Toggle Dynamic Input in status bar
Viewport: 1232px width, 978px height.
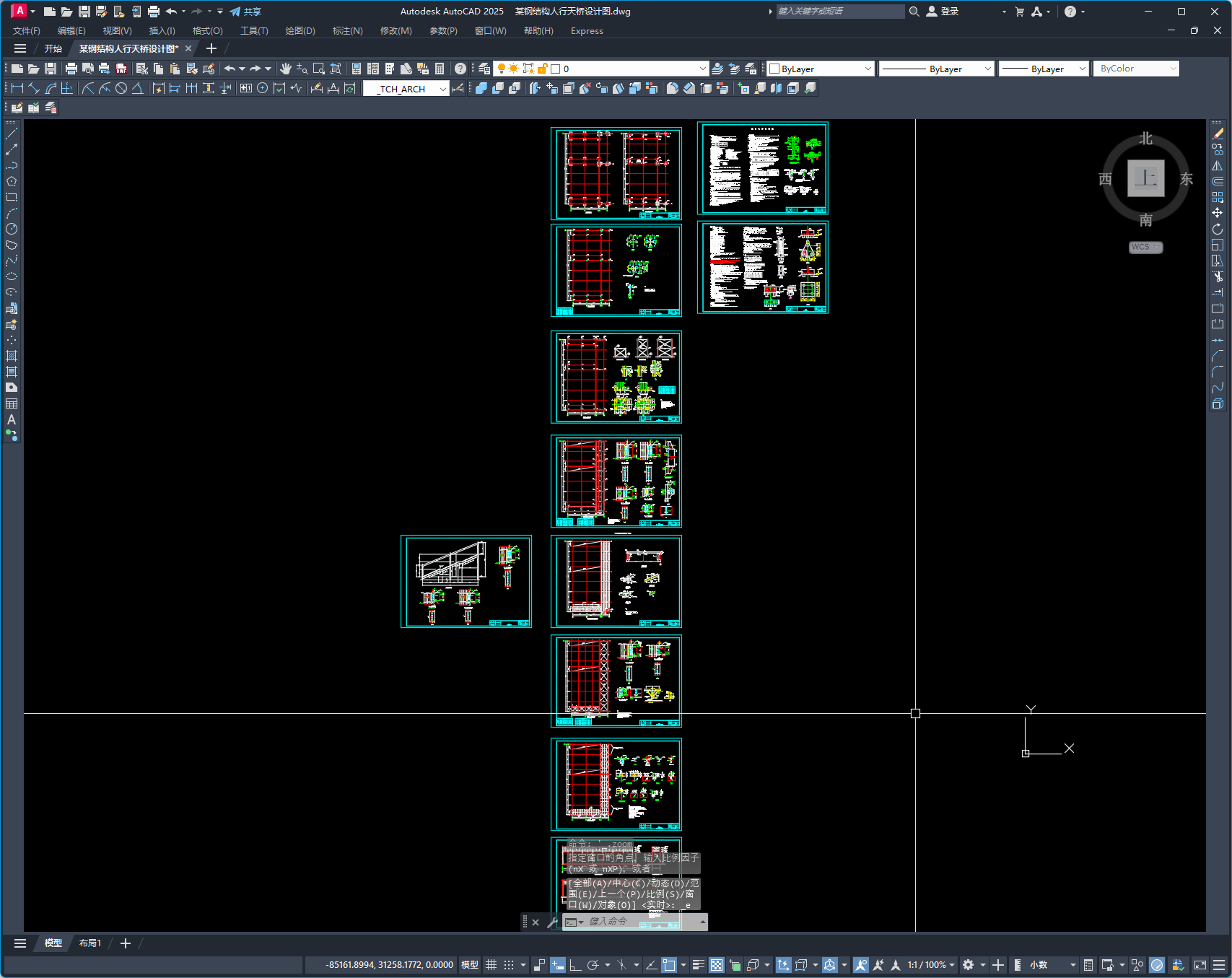558,965
